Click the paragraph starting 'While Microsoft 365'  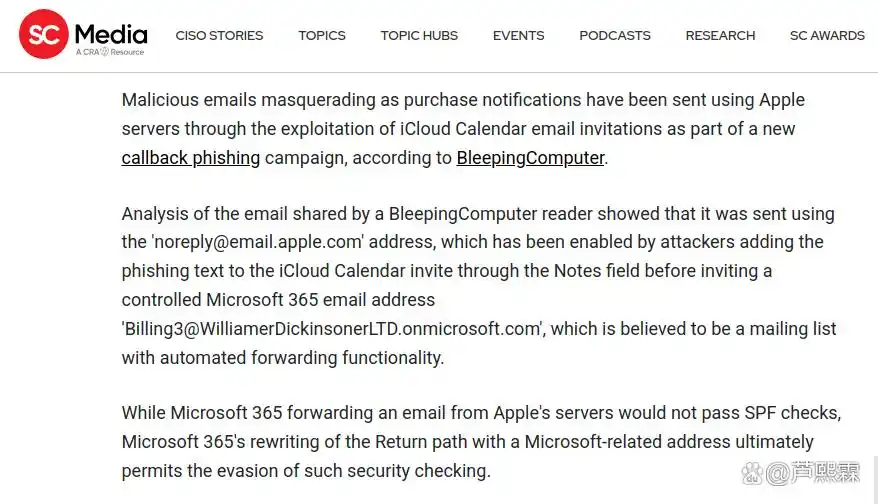point(482,442)
